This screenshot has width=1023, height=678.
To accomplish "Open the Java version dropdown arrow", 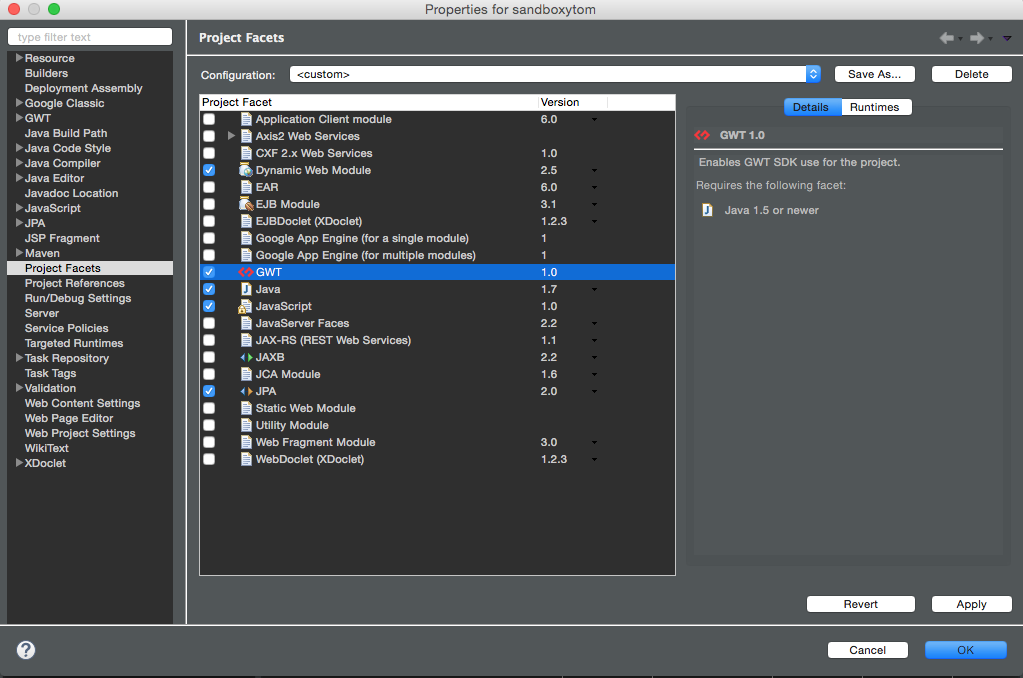I will pos(594,290).
